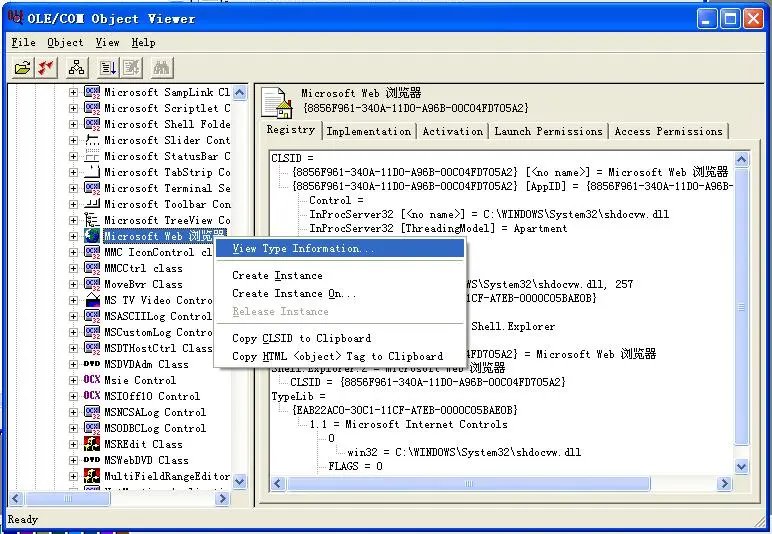Image resolution: width=772 pixels, height=534 pixels.
Task: Select the Microsoft Toolbar Control tree row
Action: (x=167, y=204)
